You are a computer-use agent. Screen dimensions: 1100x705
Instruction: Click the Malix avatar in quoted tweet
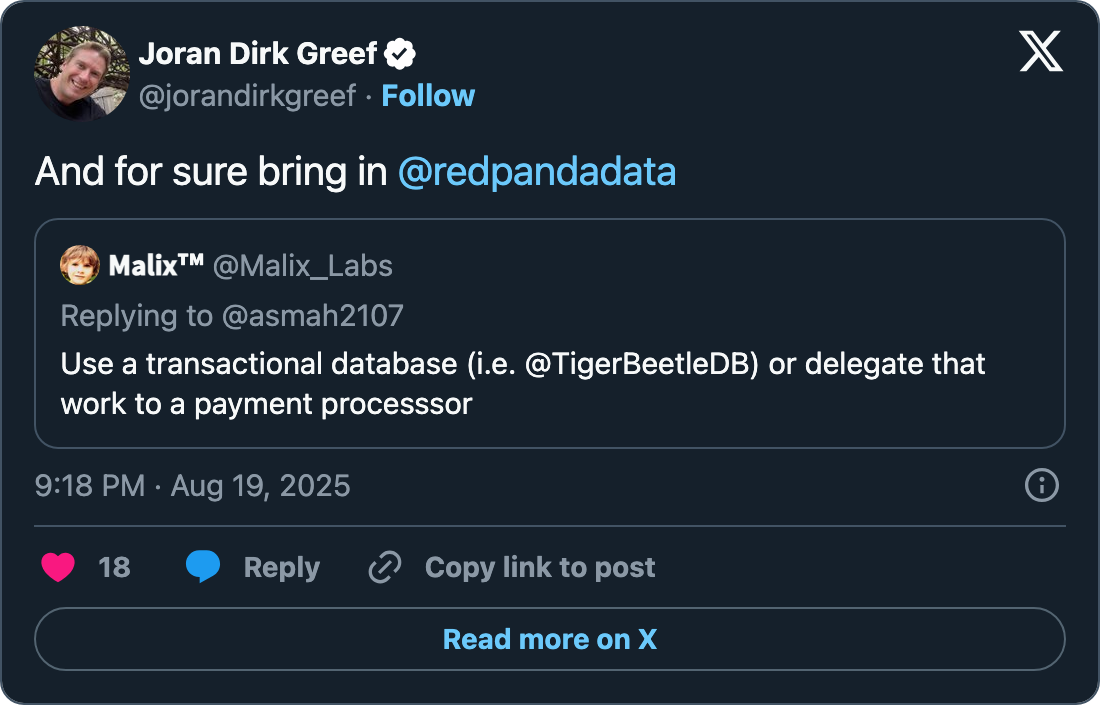coord(80,265)
